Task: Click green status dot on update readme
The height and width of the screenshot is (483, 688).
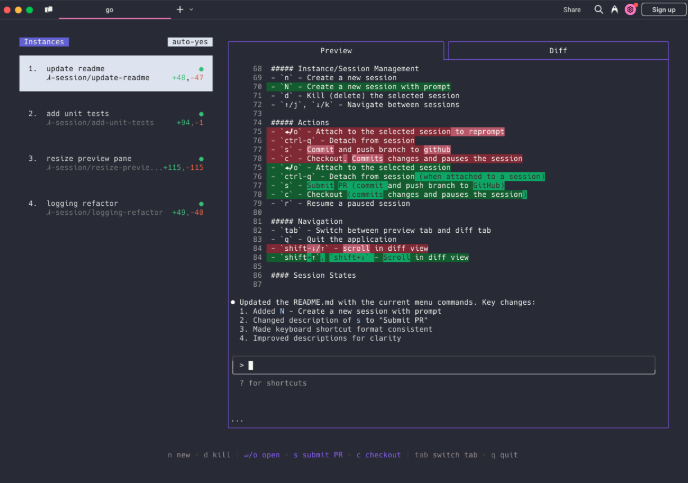Action: tap(201, 69)
